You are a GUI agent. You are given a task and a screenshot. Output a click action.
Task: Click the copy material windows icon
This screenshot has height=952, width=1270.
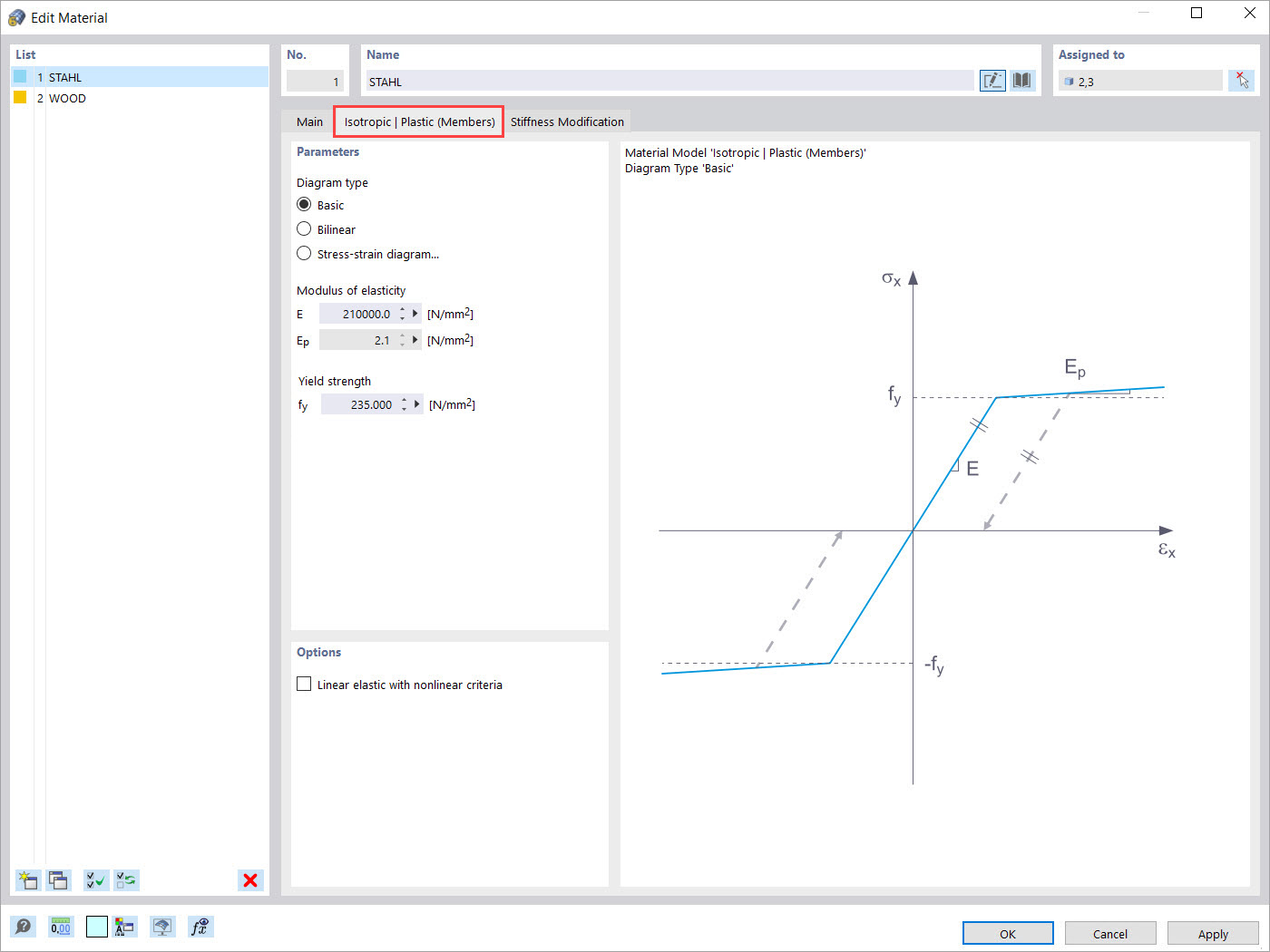coord(59,879)
